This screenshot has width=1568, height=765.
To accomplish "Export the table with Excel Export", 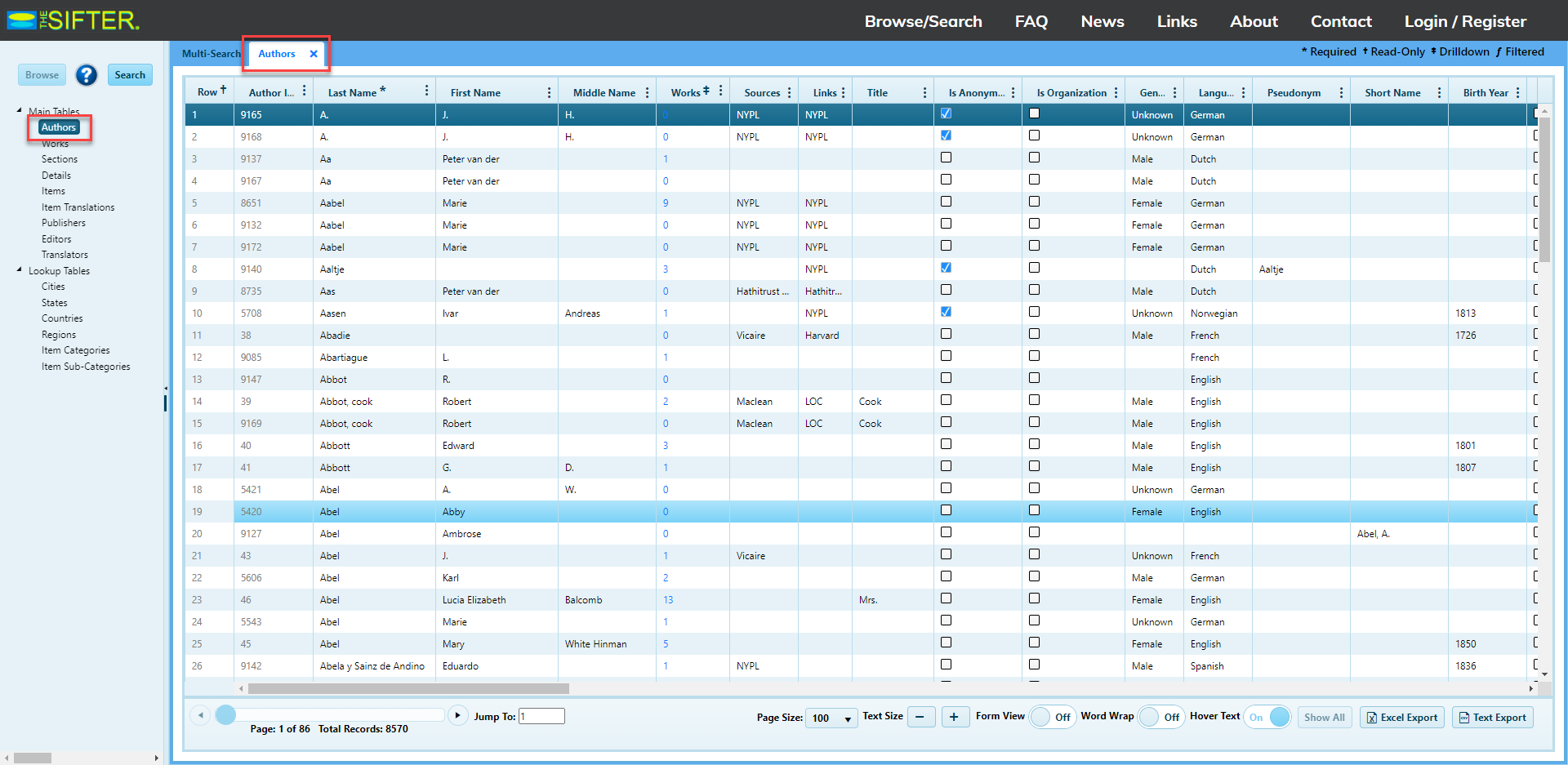I will (1401, 718).
